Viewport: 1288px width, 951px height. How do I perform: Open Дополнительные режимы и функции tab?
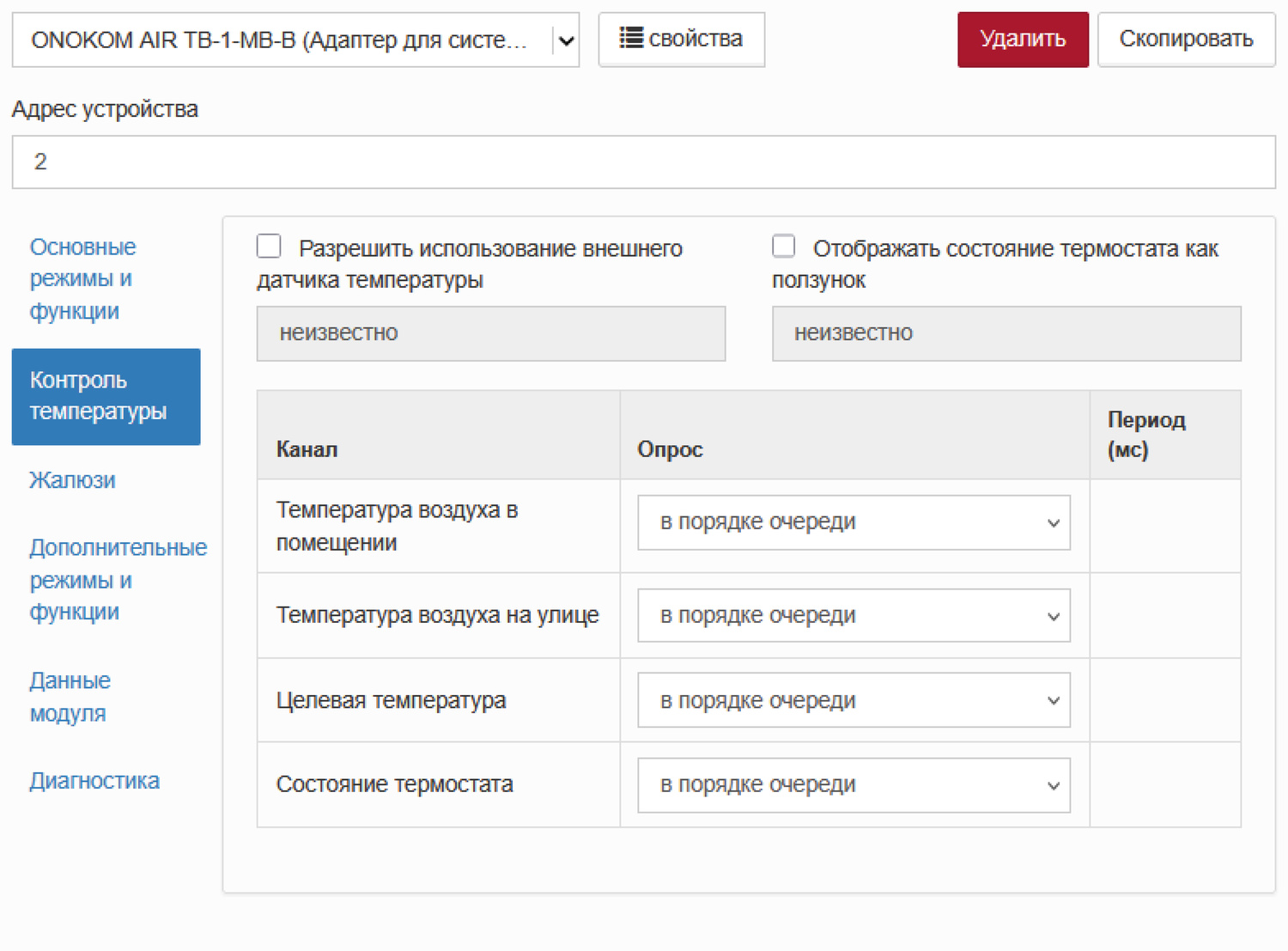point(118,580)
